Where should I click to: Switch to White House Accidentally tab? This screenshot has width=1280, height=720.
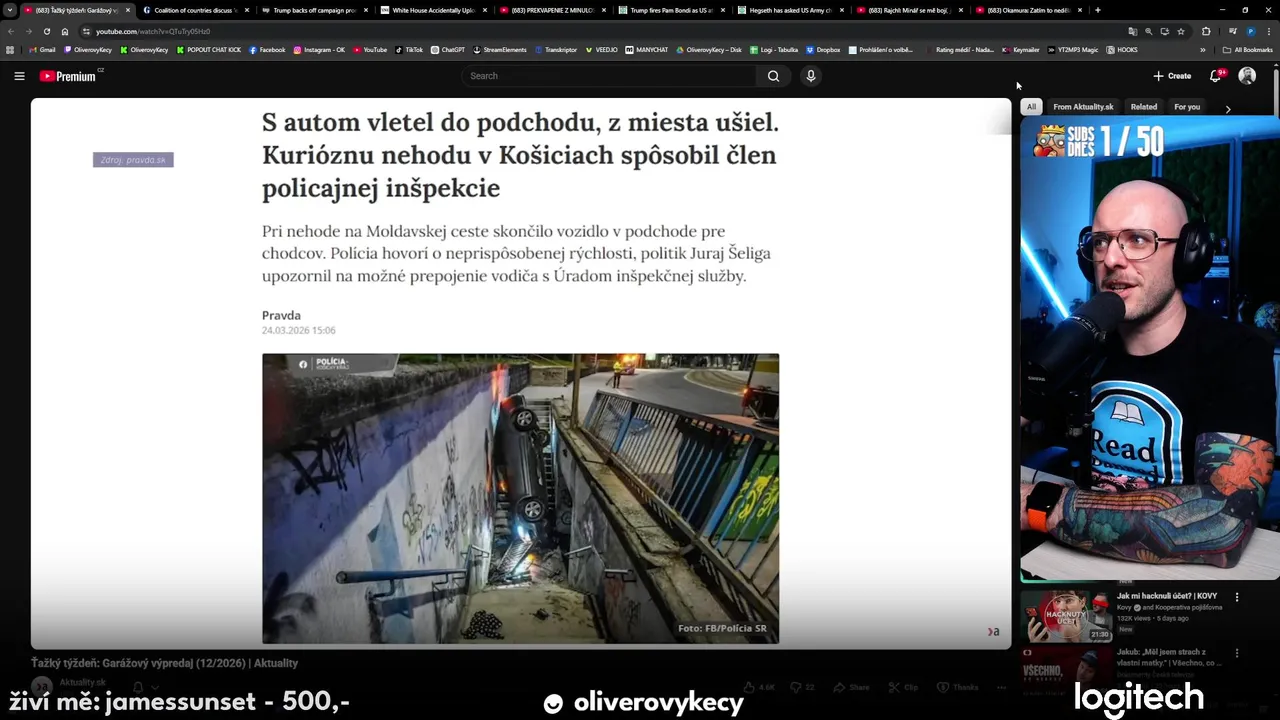433,10
